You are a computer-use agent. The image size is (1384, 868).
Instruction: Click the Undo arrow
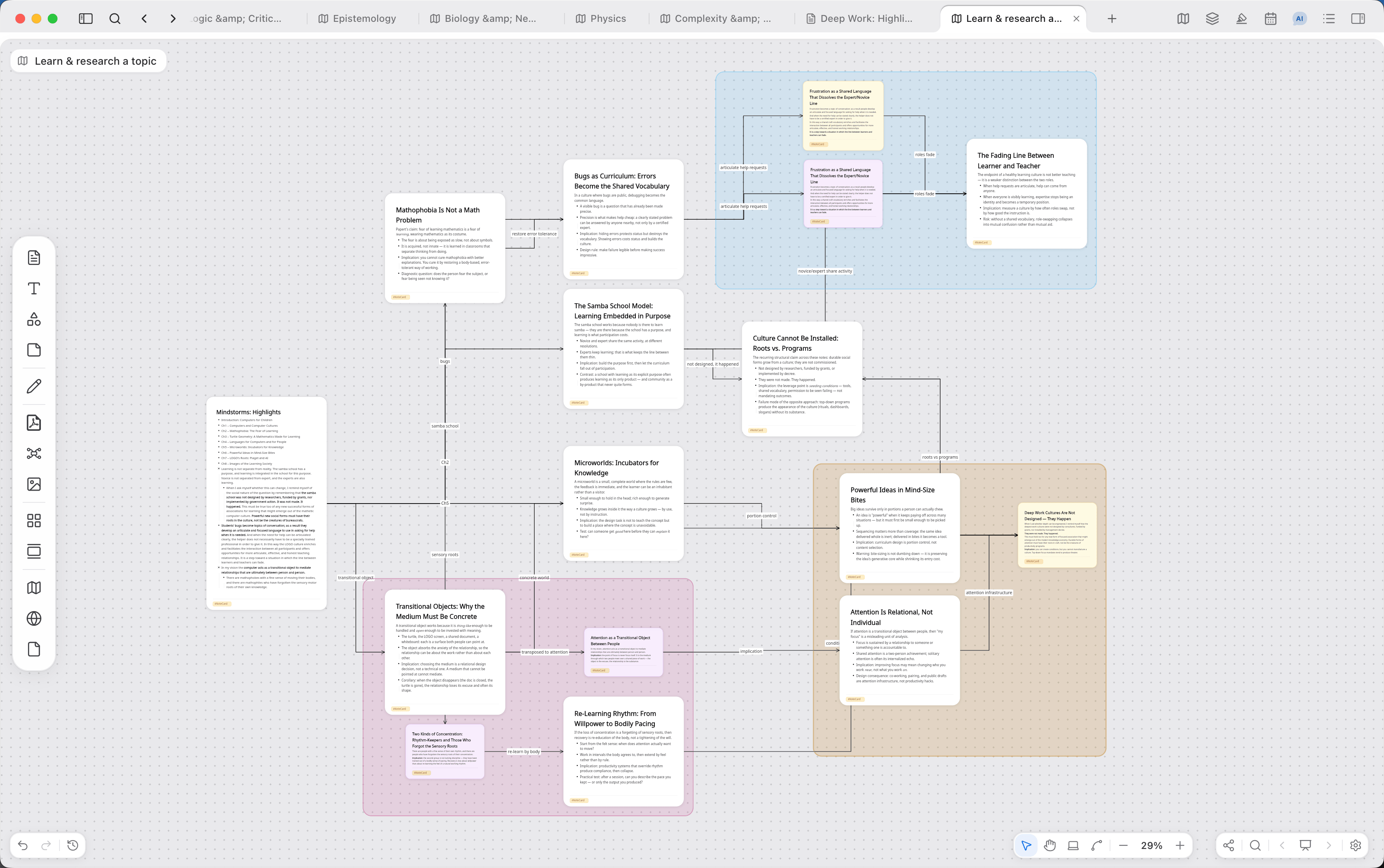(x=23, y=845)
